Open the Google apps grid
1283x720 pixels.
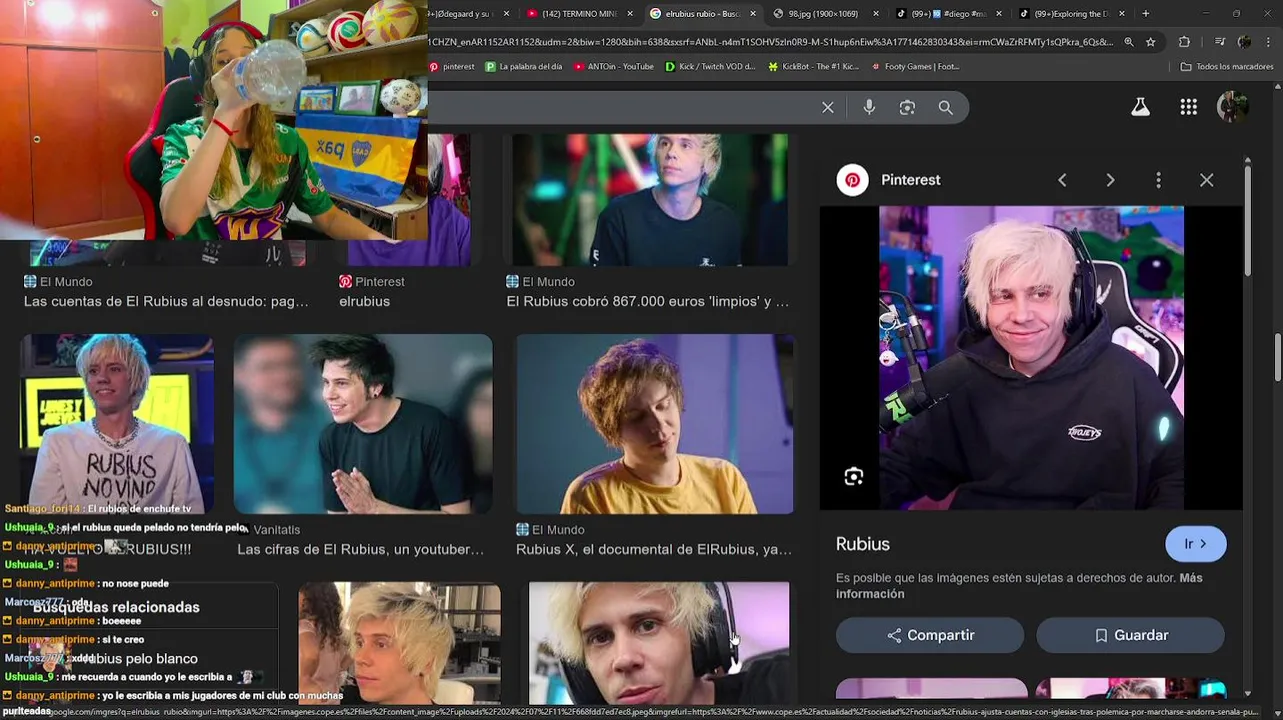[x=1189, y=107]
